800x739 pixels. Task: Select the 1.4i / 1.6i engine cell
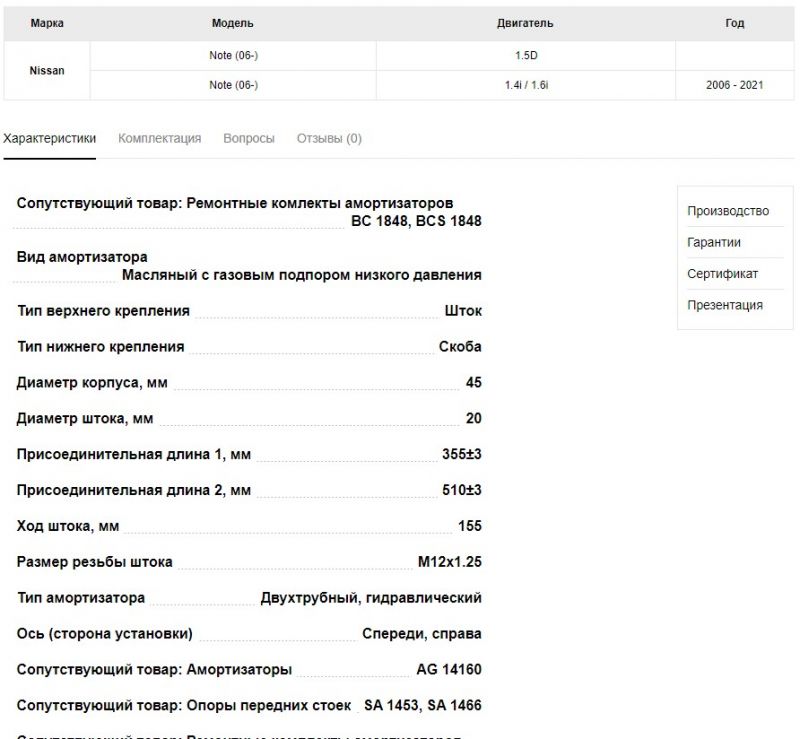(526, 85)
